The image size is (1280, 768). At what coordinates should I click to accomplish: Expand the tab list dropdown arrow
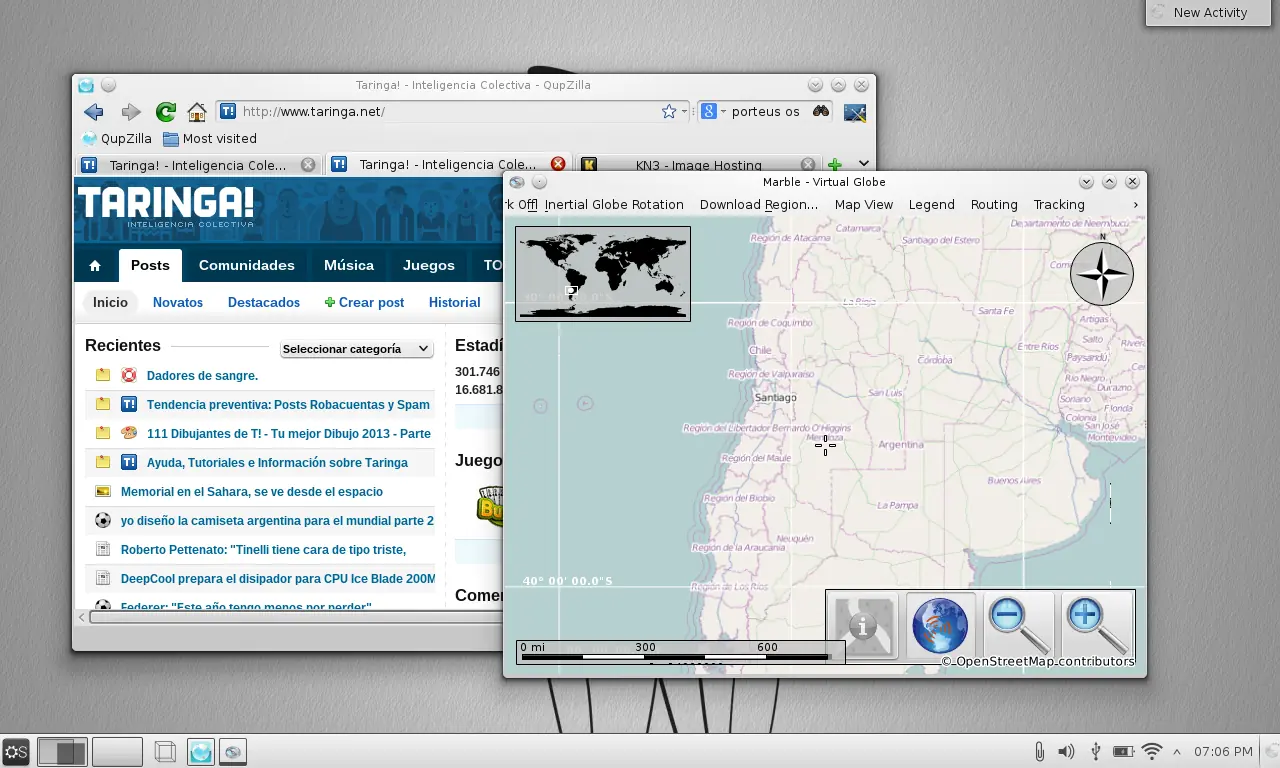tap(864, 164)
